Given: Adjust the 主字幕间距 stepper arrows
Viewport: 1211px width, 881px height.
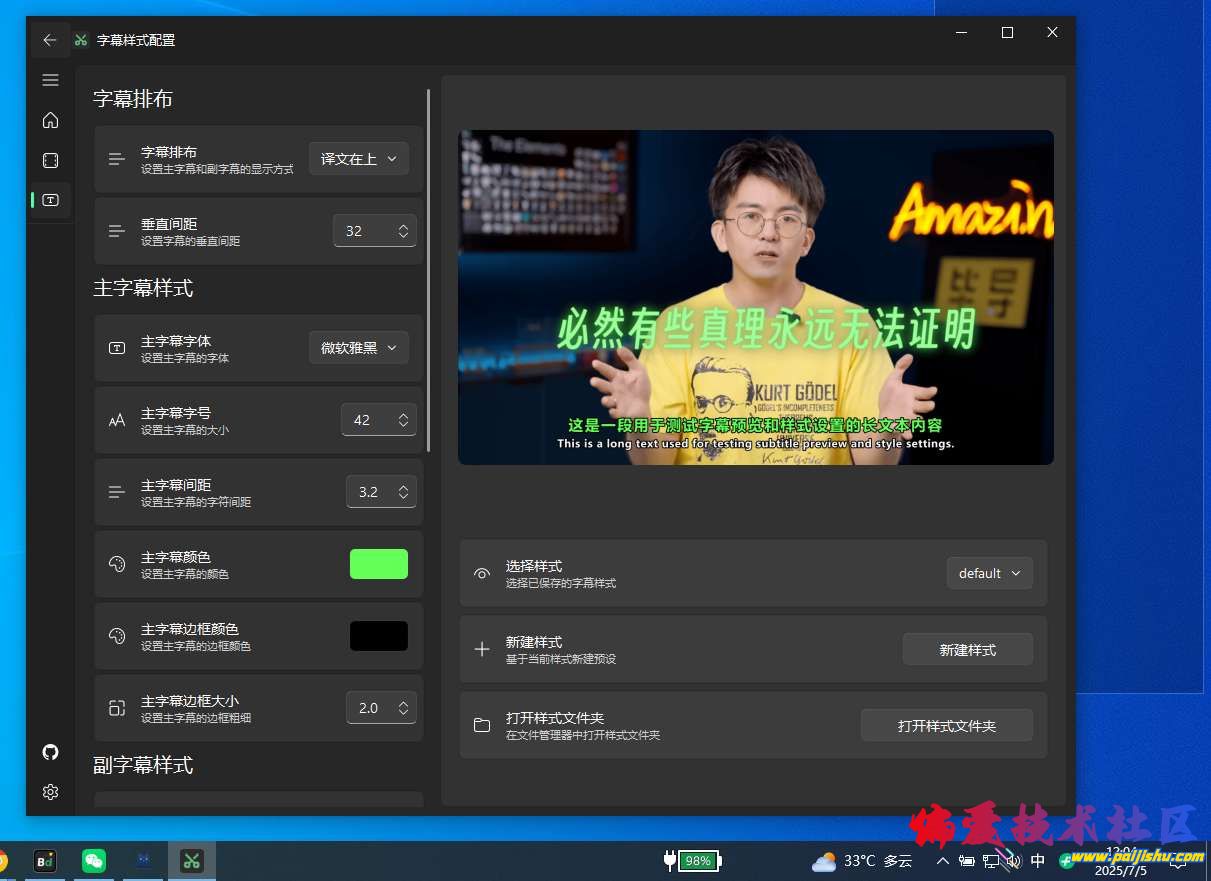Looking at the screenshot, I should [403, 492].
